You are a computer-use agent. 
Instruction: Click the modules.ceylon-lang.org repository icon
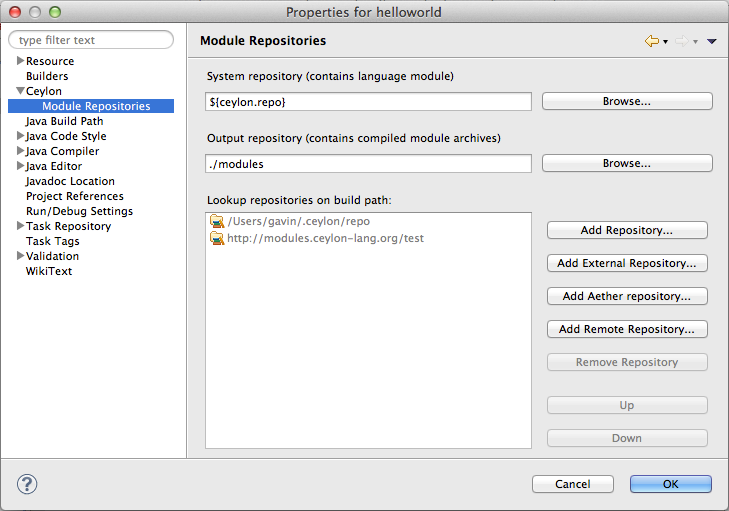coord(217,239)
